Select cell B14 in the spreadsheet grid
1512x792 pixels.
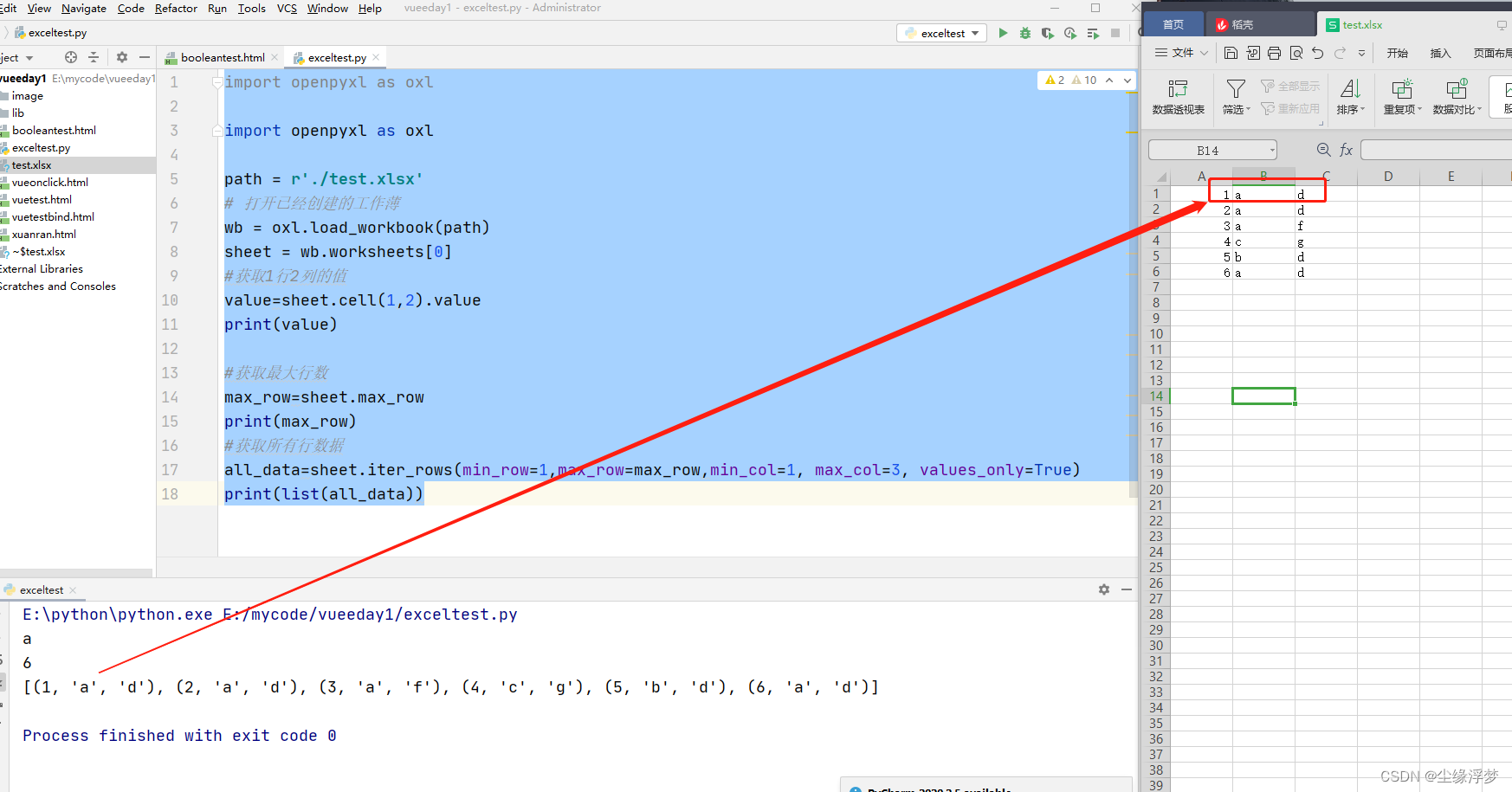[x=1263, y=396]
